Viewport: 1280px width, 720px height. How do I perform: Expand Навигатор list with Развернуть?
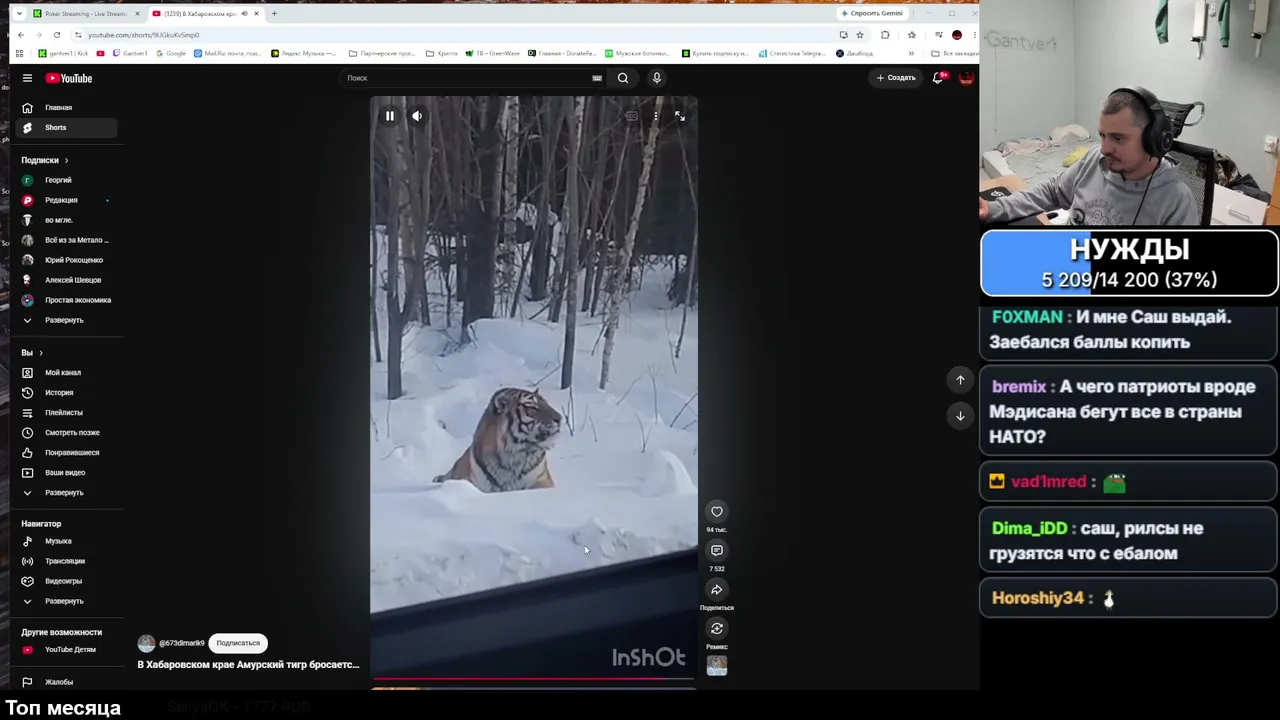(x=67, y=601)
